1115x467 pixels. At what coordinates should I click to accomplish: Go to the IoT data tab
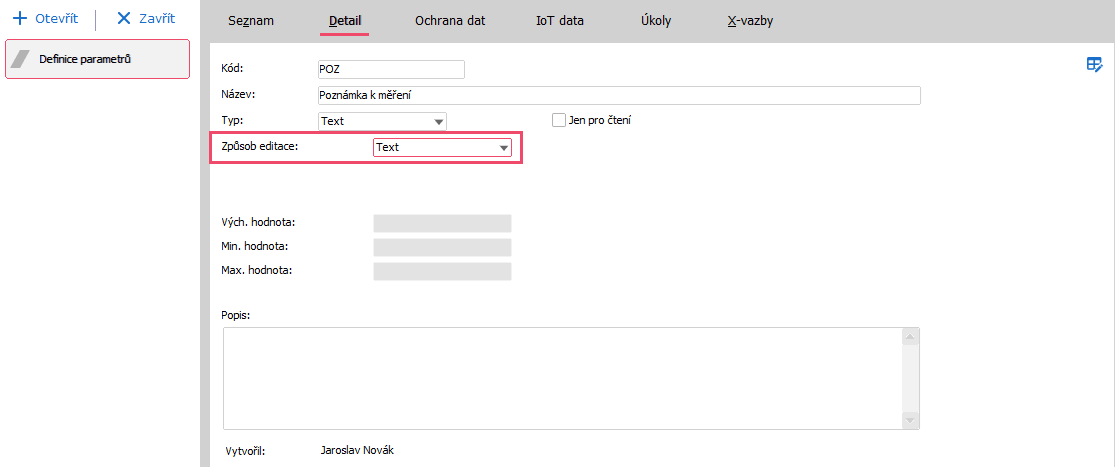pos(560,20)
